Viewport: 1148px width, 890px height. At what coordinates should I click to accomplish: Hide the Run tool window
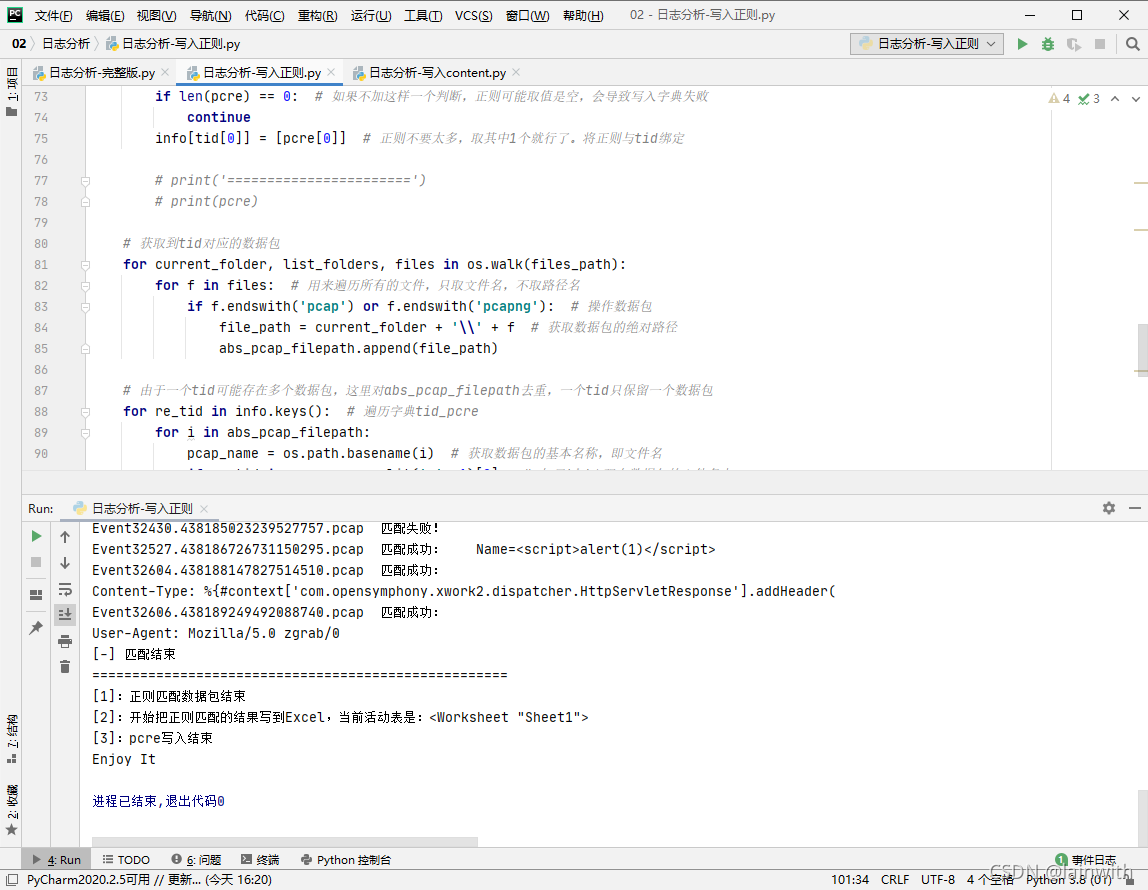1134,508
